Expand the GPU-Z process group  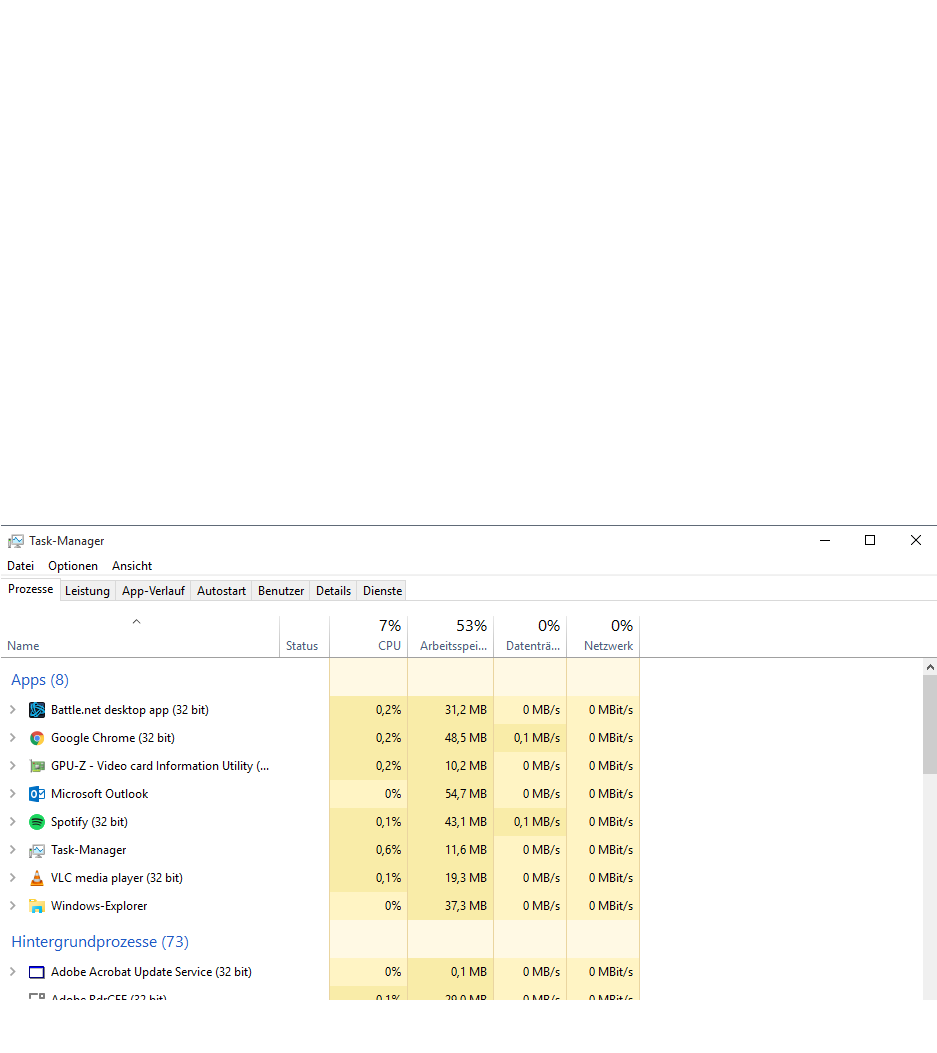[x=12, y=766]
